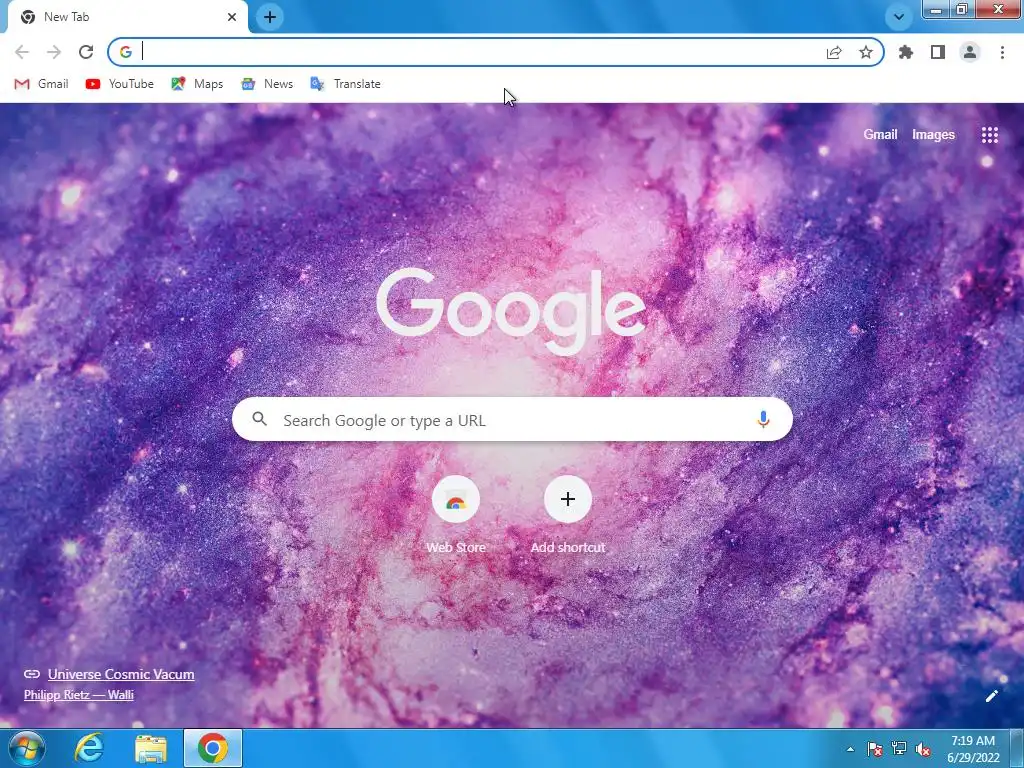
Task: Click the magnifier icon in search box
Action: tap(259, 419)
